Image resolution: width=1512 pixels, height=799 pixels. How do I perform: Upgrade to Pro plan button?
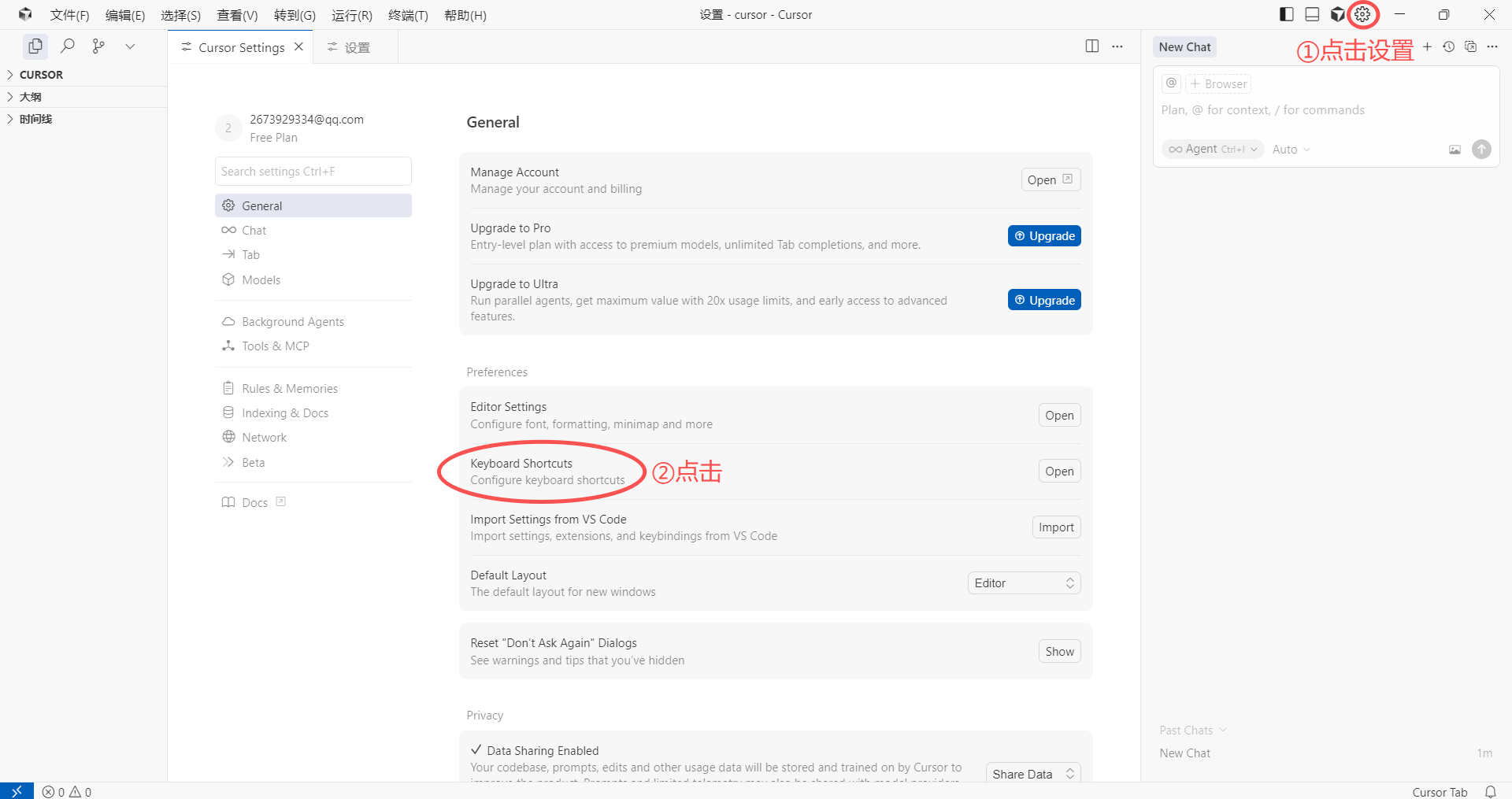(1044, 235)
